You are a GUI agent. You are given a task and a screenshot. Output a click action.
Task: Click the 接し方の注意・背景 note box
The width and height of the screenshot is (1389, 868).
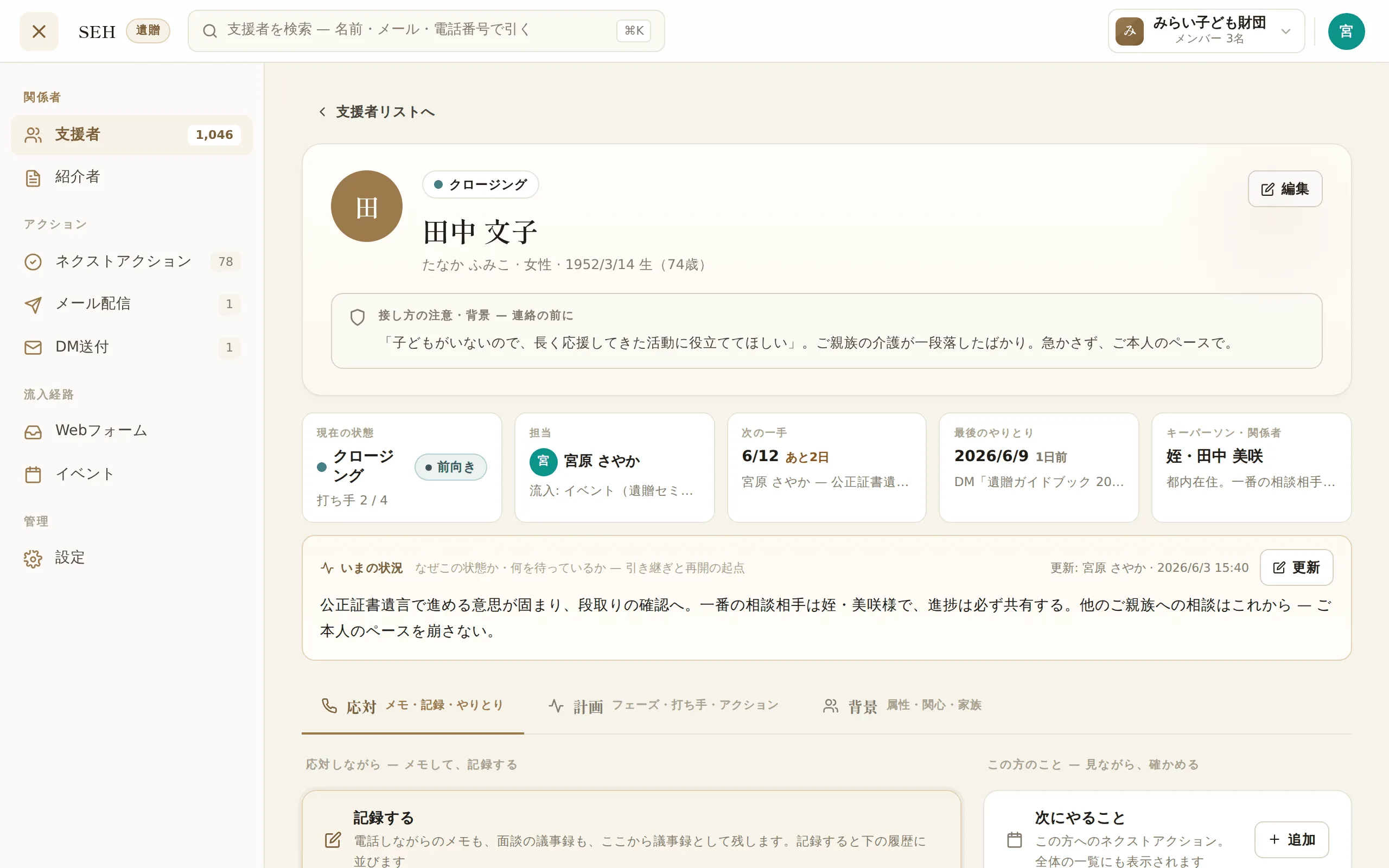(826, 331)
